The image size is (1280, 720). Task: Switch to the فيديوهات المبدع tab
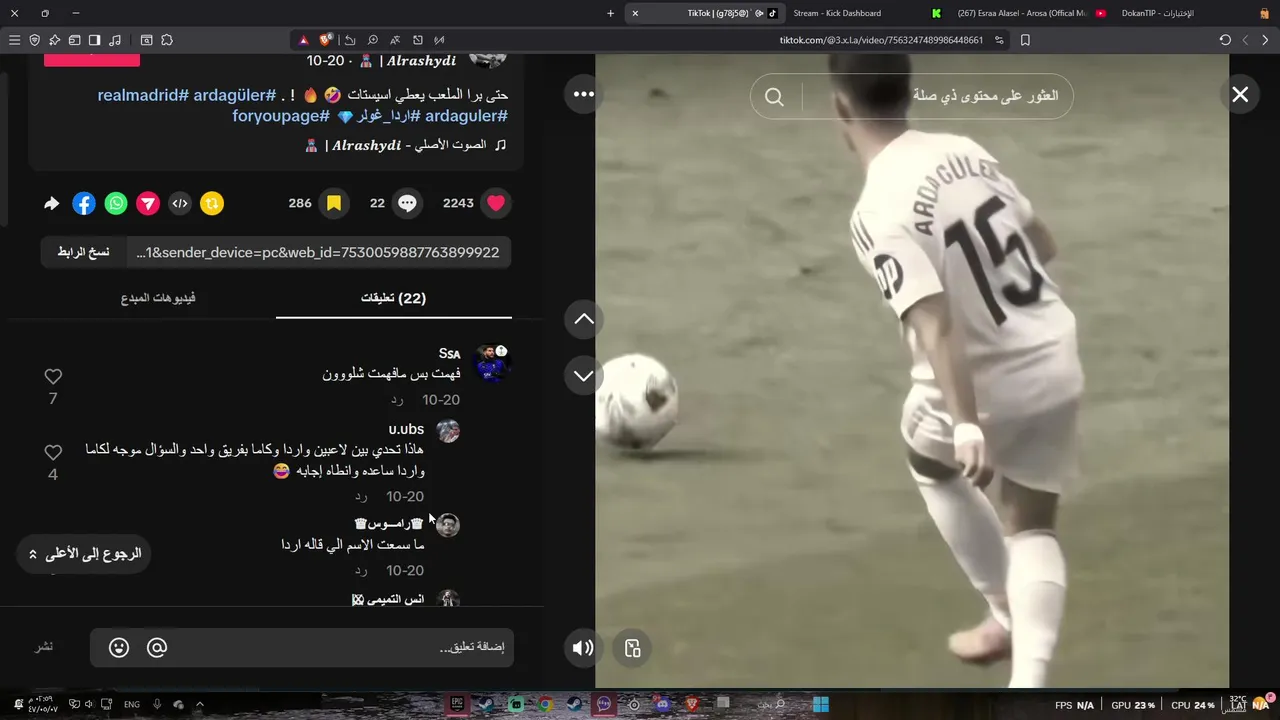(x=158, y=298)
